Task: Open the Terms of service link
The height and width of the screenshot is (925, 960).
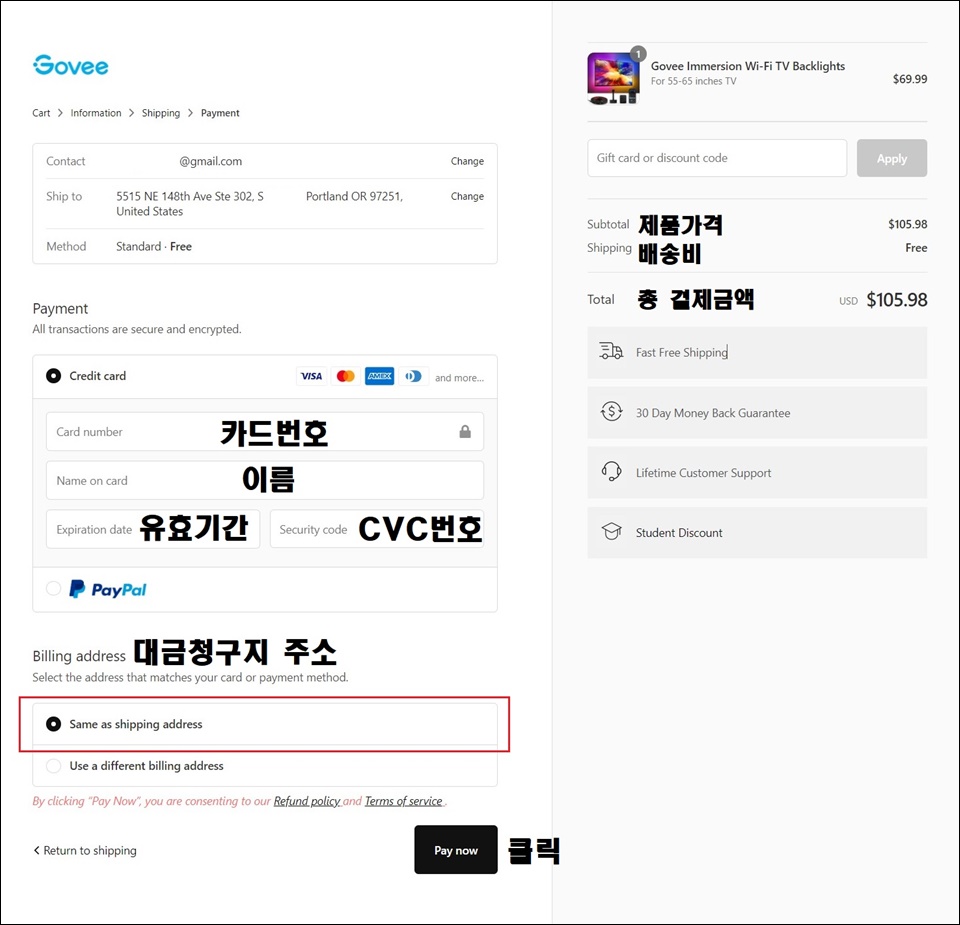Action: (x=403, y=801)
